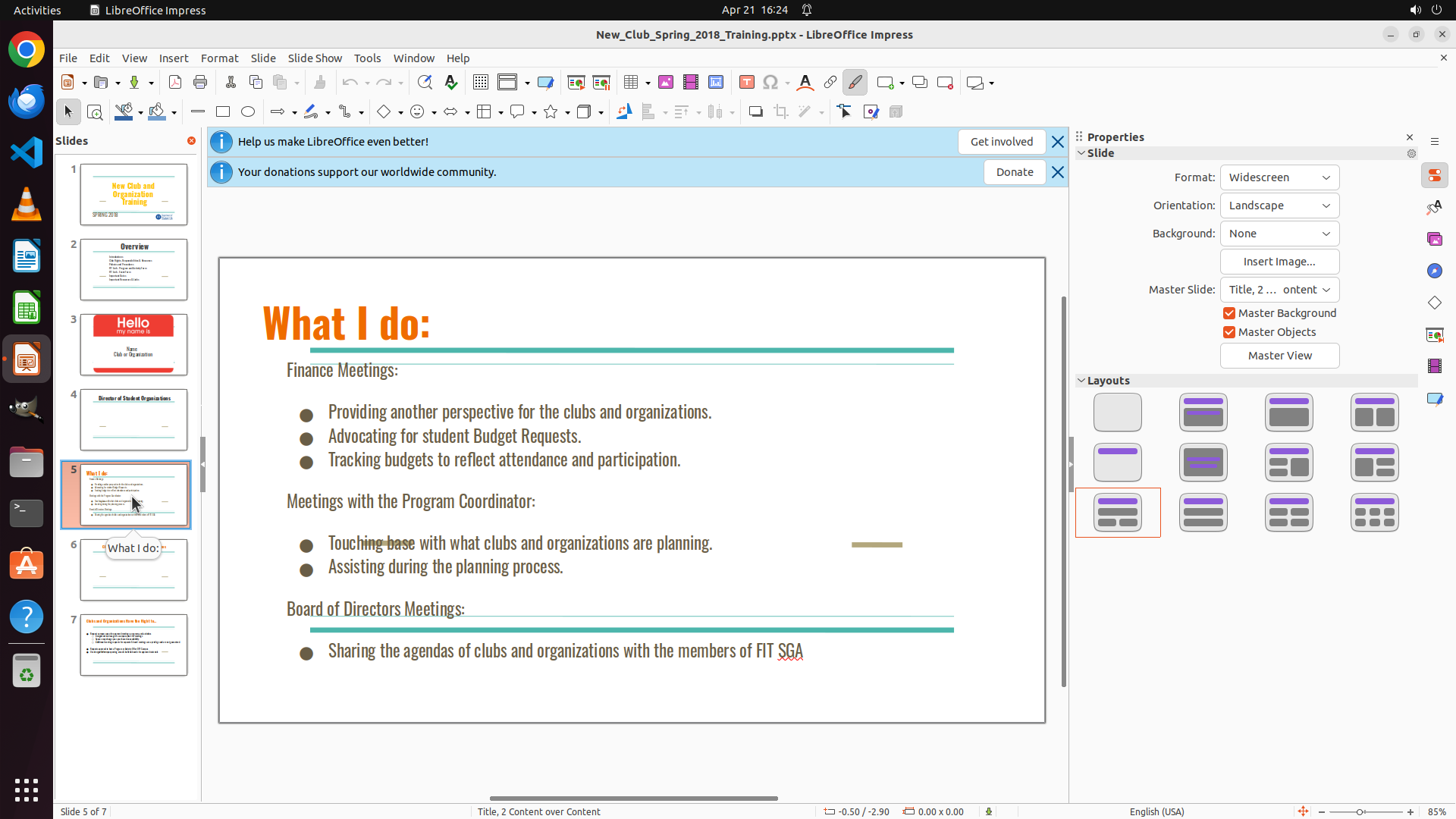Uncheck the Master Background checkbox

[x=1229, y=313]
